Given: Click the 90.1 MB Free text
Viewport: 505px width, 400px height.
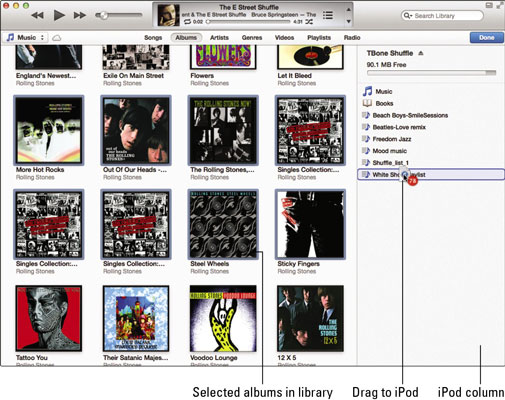Looking at the screenshot, I should (x=386, y=65).
